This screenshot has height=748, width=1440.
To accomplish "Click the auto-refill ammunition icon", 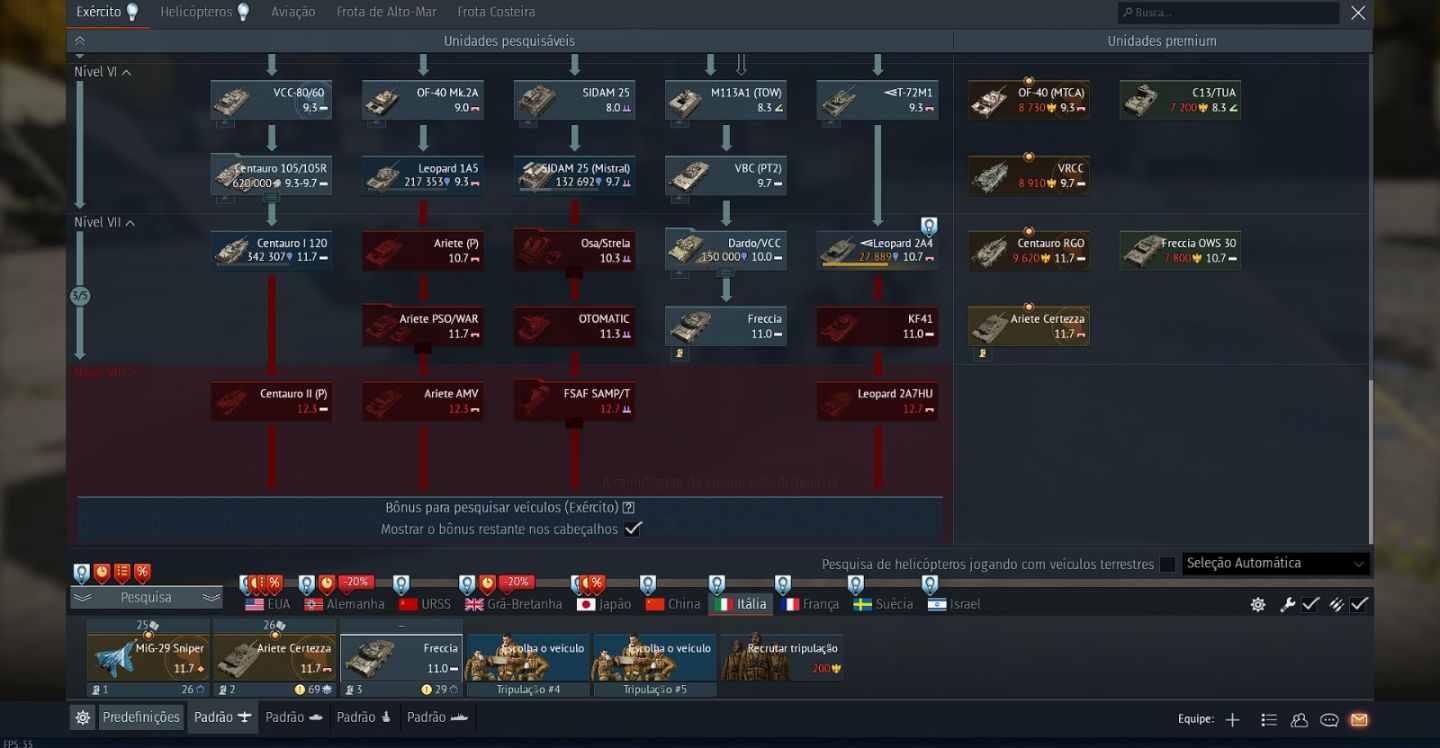I will coord(1336,604).
